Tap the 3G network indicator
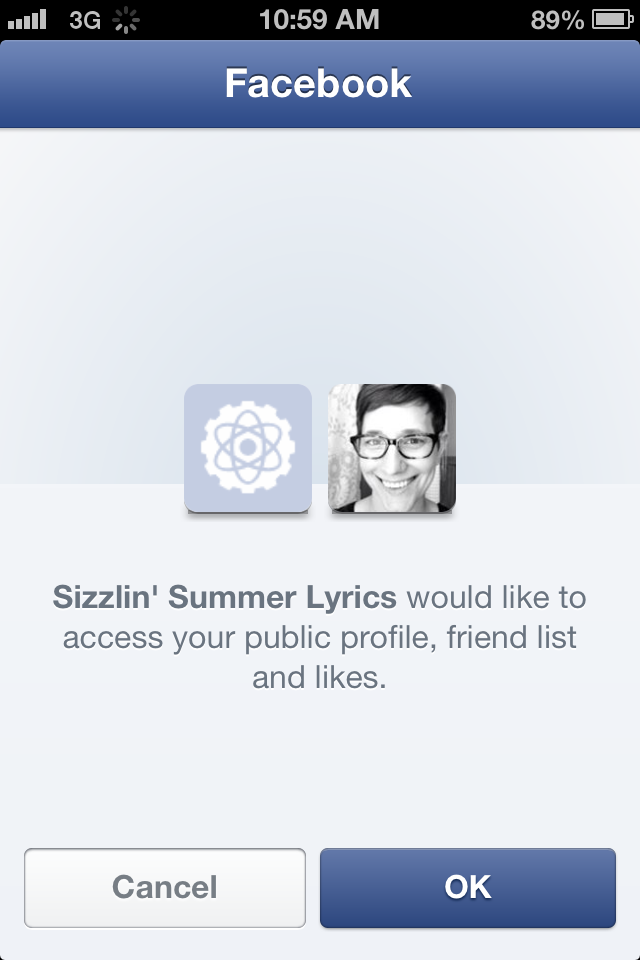This screenshot has width=640, height=960. 85,20
